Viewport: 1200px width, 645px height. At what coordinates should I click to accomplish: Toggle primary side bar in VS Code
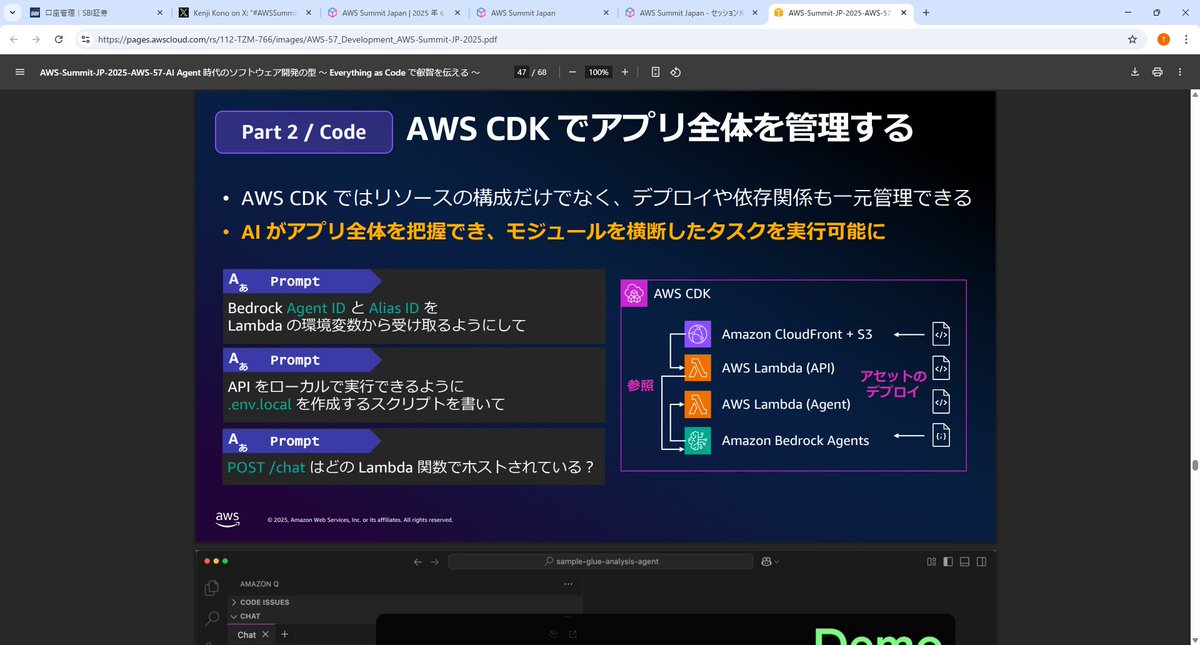tap(948, 561)
